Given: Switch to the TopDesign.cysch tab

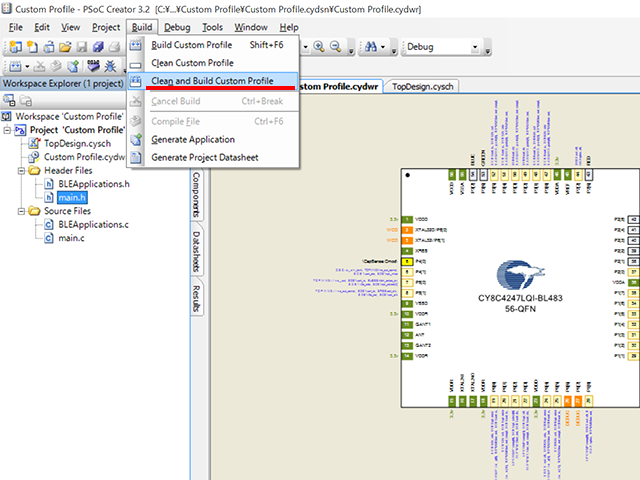Looking at the screenshot, I should [422, 87].
